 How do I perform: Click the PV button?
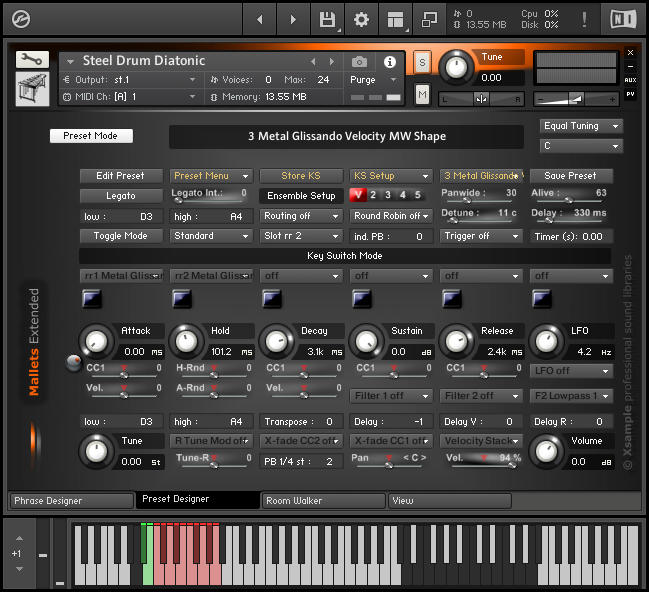tap(630, 94)
